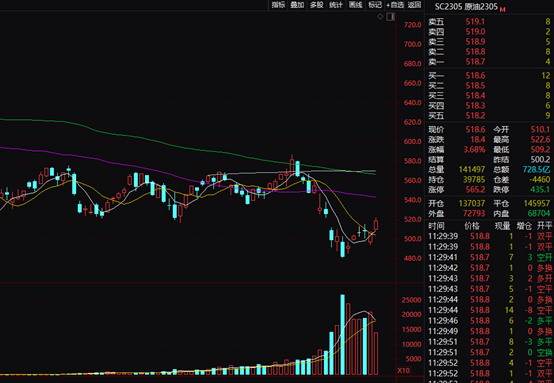Select the 11:29:43 多开 trade row
Image resolution: width=554 pixels, height=383 pixels.
[490, 278]
